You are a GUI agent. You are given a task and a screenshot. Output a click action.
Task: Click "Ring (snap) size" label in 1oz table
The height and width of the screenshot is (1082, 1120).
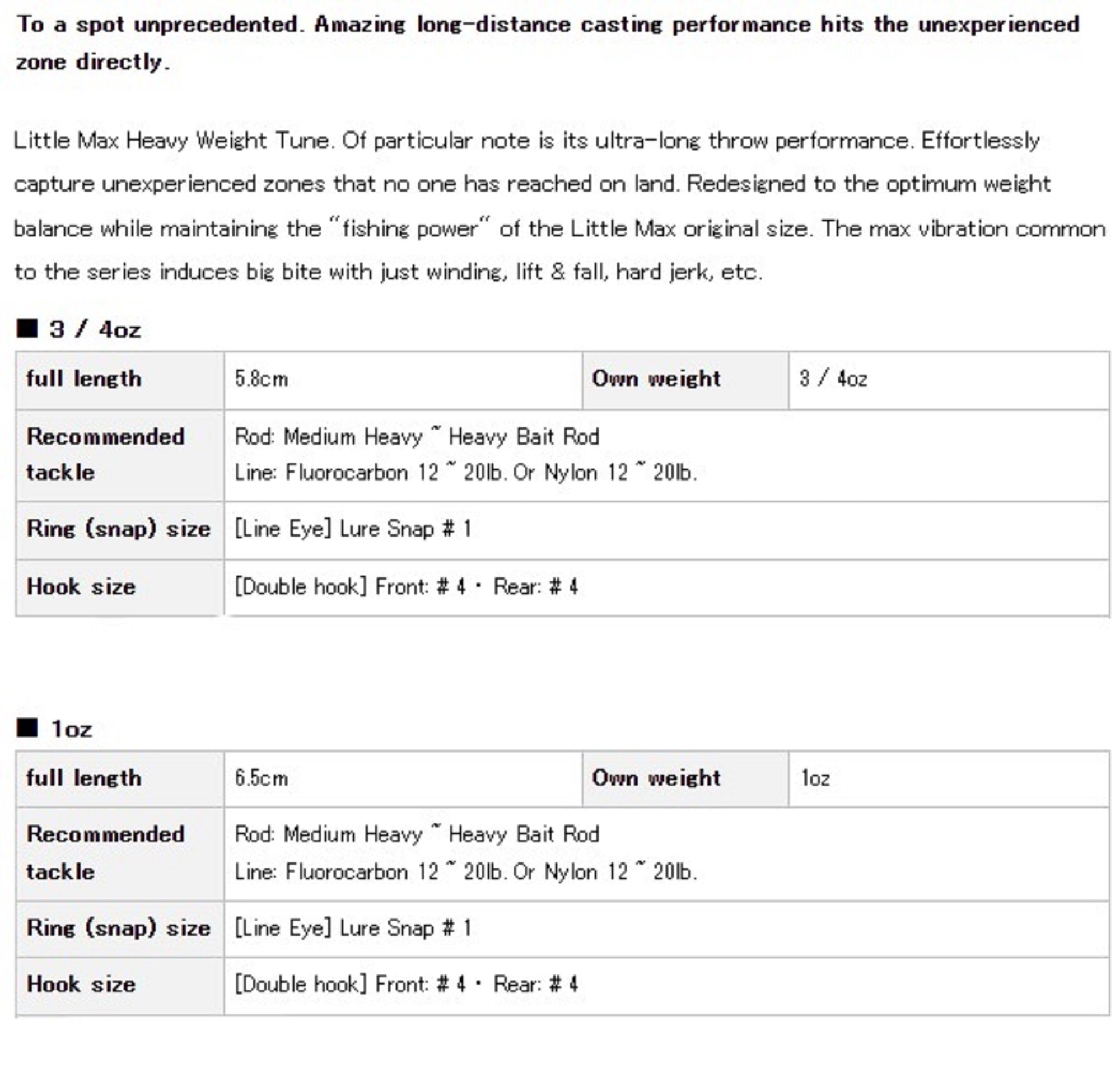(x=118, y=927)
